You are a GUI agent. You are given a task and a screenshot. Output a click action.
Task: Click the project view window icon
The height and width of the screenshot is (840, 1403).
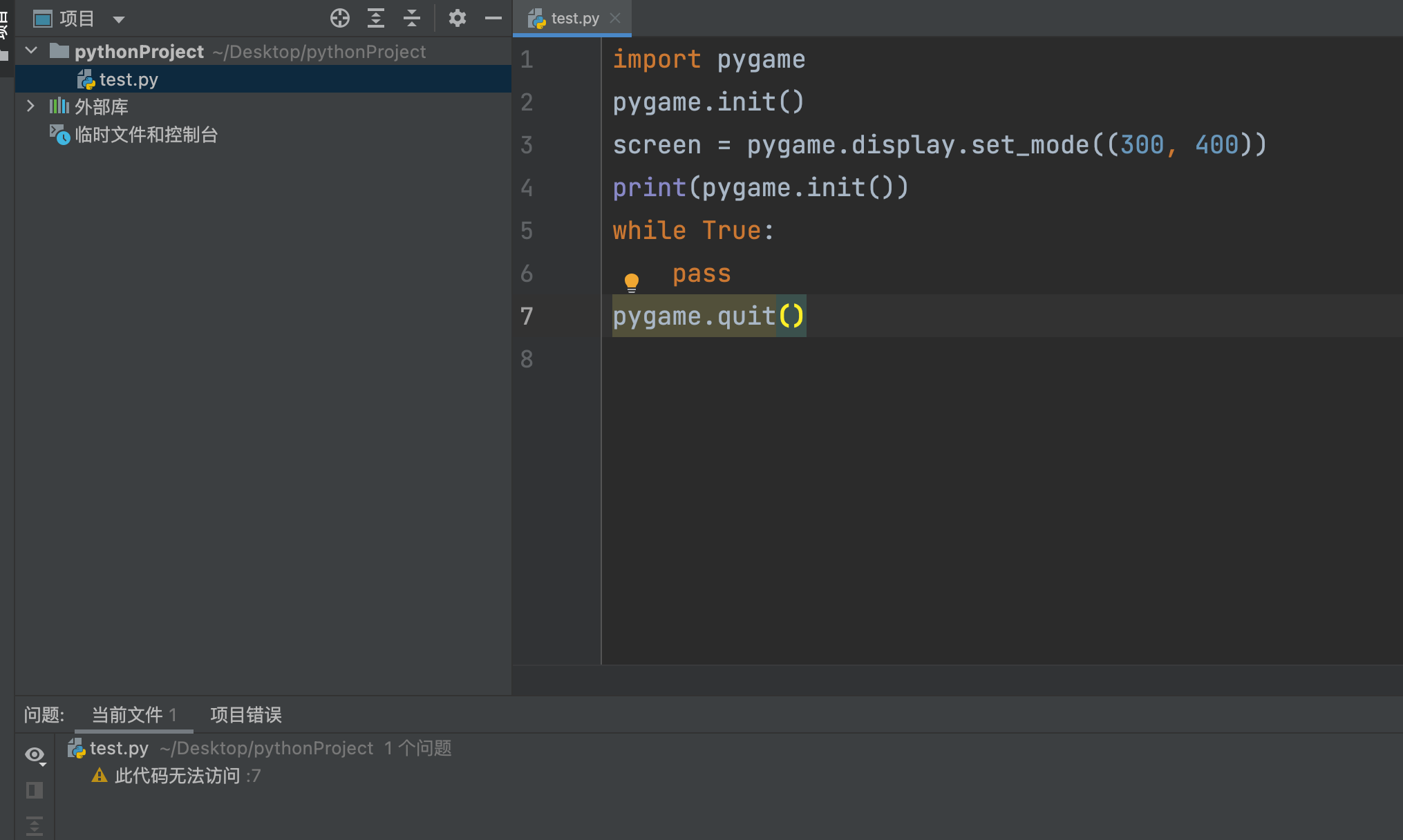click(43, 19)
